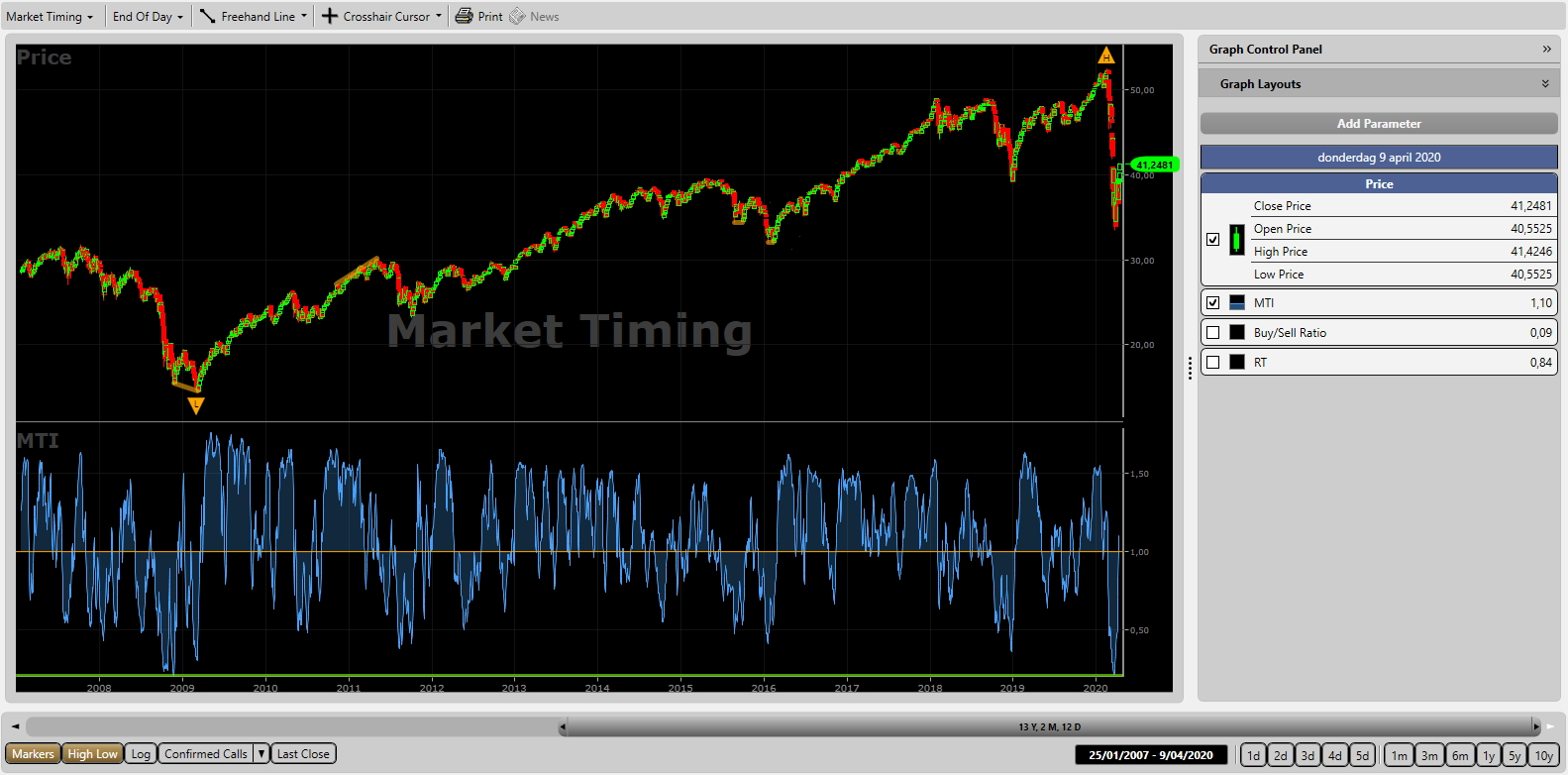The image size is (1568, 775).
Task: Click the RT value 0,84
Action: (1540, 362)
